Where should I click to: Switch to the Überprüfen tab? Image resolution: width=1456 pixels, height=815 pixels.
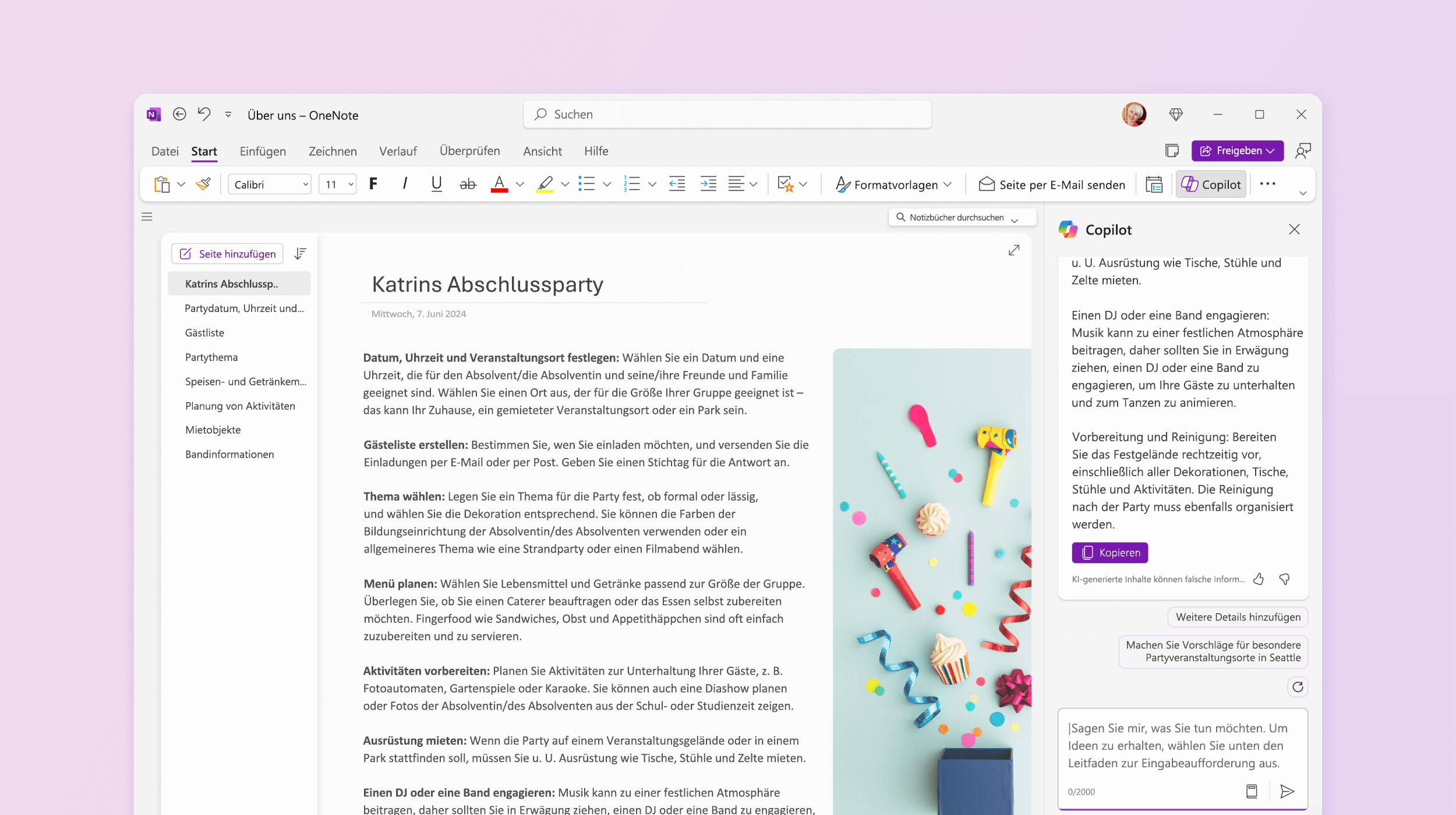tap(469, 151)
